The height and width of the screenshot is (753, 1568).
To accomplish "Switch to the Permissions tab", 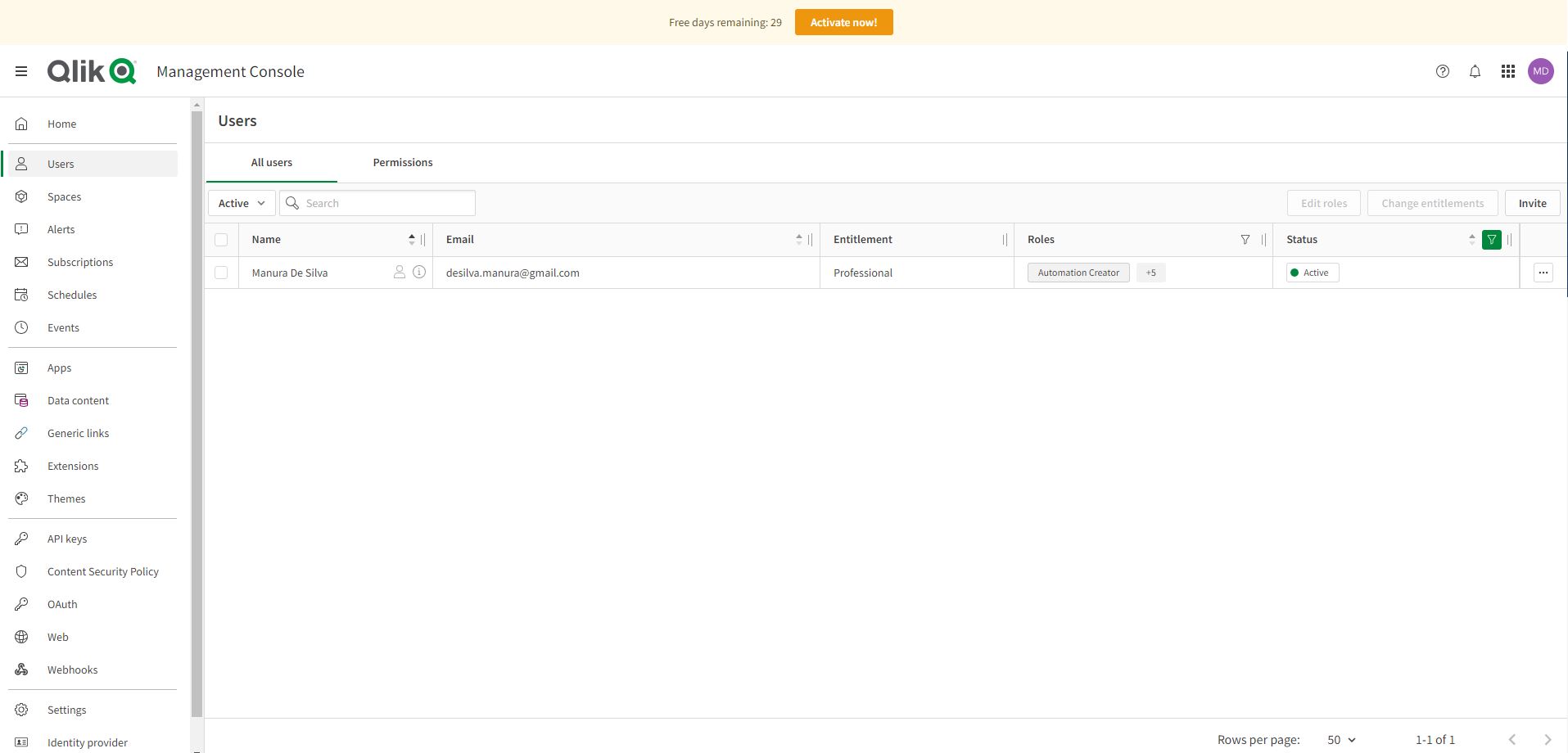I will tap(403, 162).
